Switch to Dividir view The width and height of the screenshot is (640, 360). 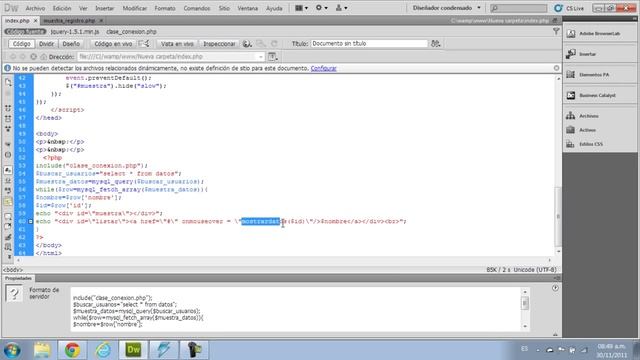pyautogui.click(x=46, y=44)
